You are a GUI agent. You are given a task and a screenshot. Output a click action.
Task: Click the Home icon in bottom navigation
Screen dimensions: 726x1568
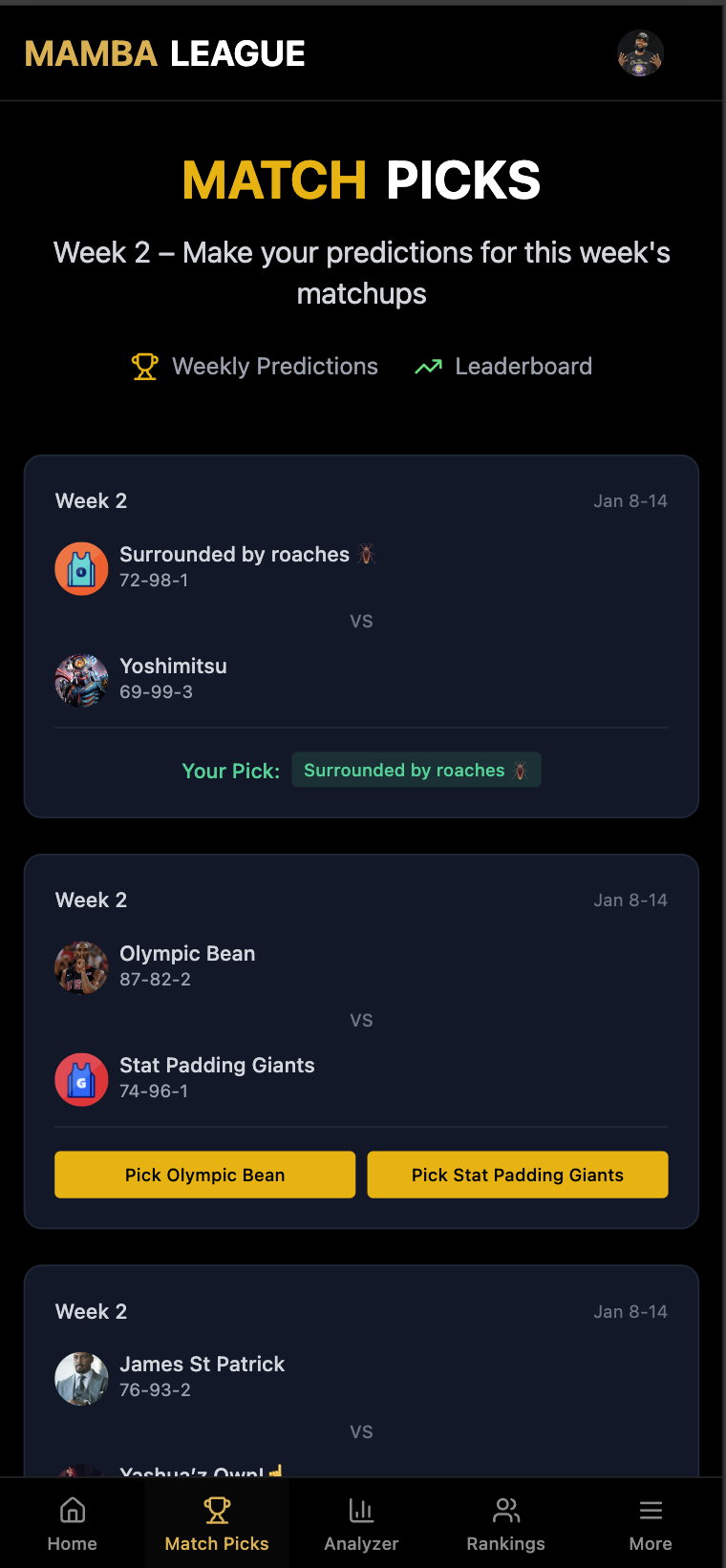pyautogui.click(x=73, y=1510)
